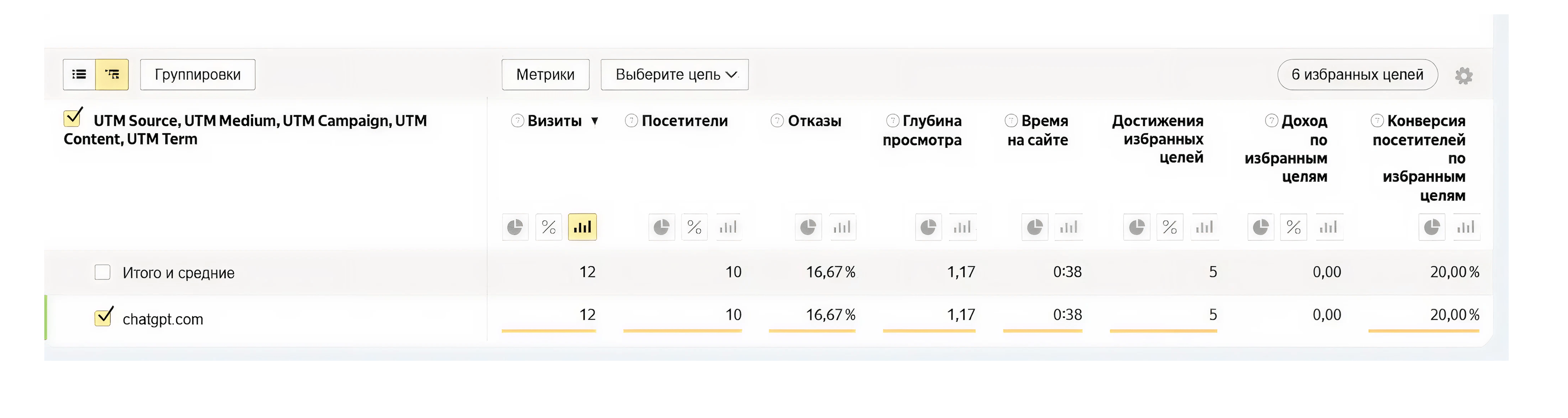Show pie chart for Отказы column
Image resolution: width=1568 pixels, height=418 pixels.
click(x=808, y=227)
